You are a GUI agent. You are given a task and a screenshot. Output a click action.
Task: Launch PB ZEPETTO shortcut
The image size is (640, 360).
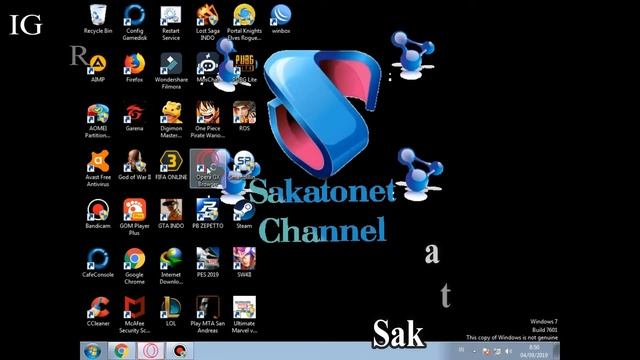pyautogui.click(x=207, y=214)
